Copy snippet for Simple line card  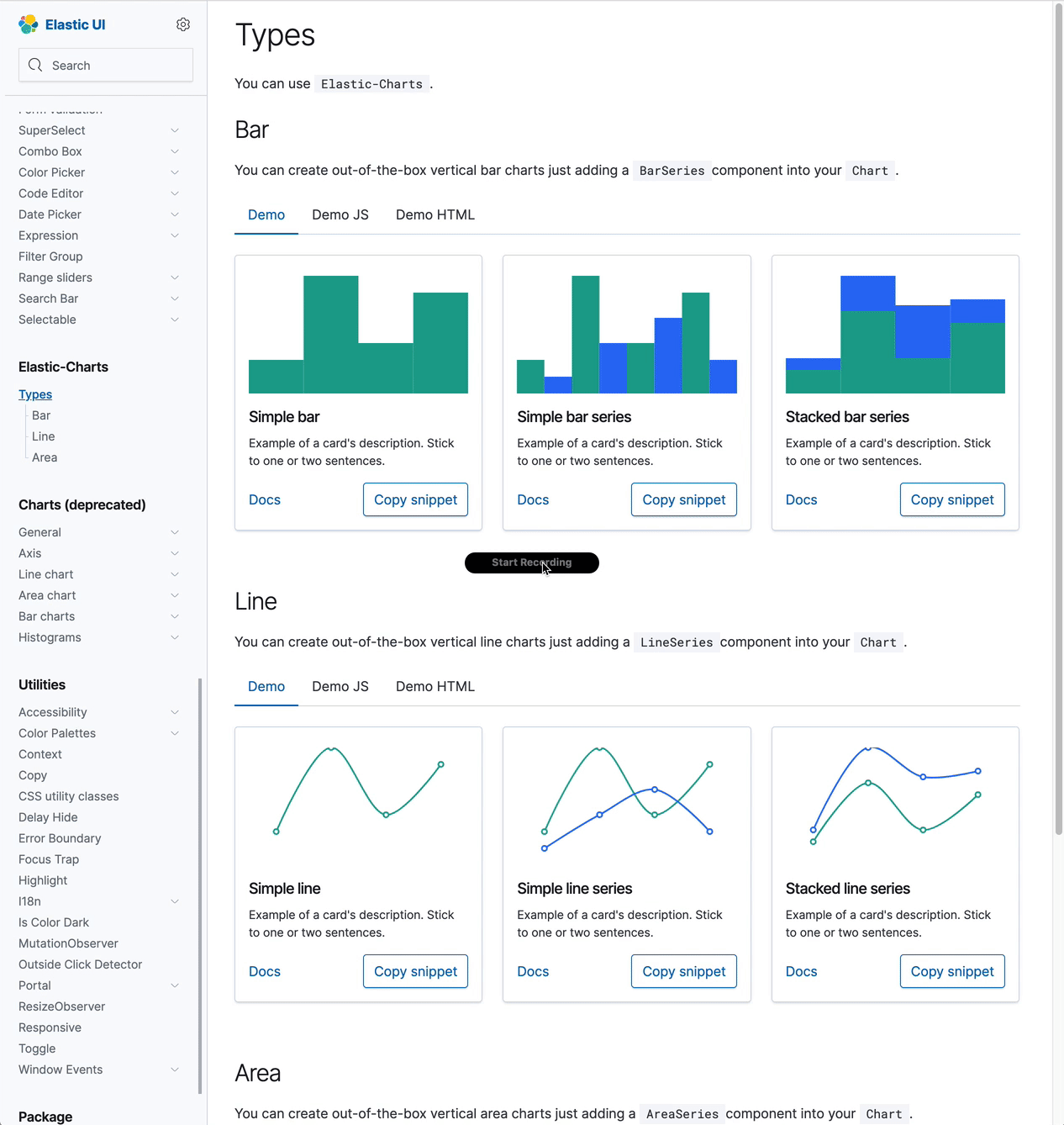point(415,971)
